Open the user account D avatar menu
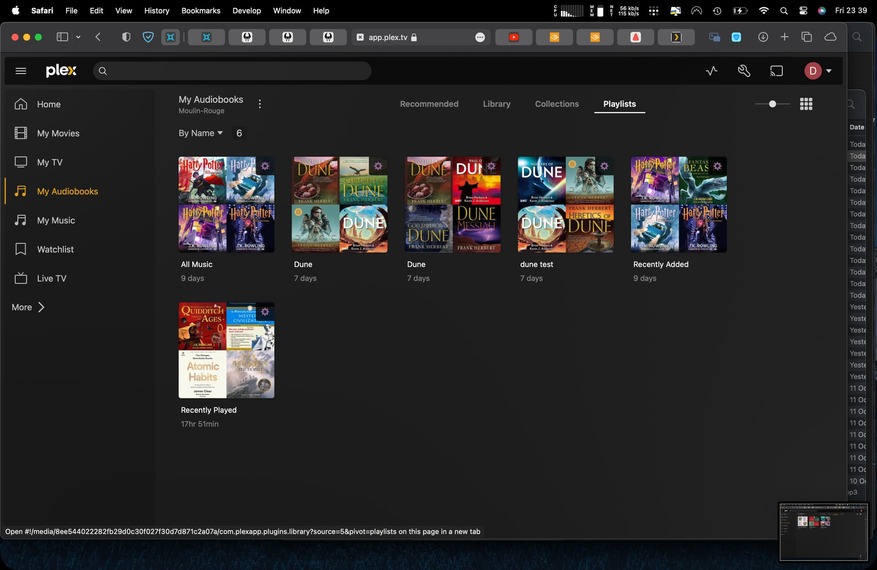877x570 pixels. click(818, 71)
